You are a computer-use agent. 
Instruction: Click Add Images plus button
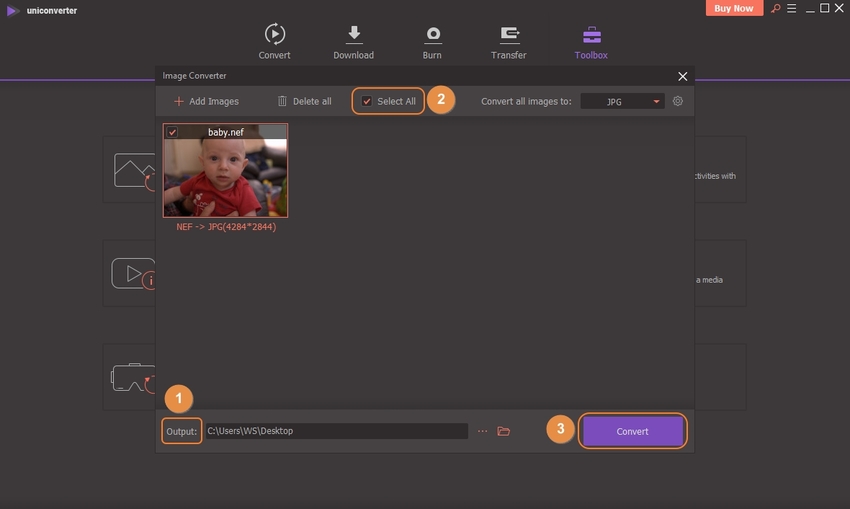click(x=179, y=101)
